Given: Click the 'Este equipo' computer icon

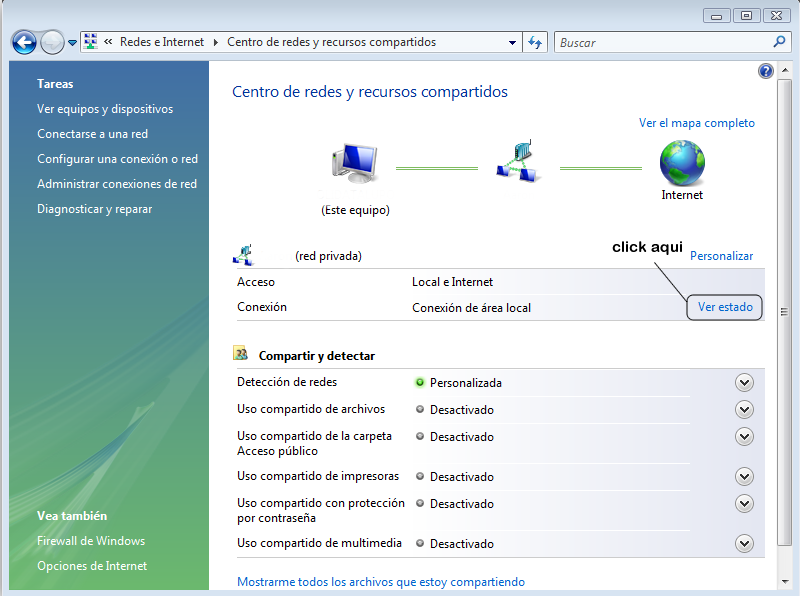Looking at the screenshot, I should click(x=355, y=163).
